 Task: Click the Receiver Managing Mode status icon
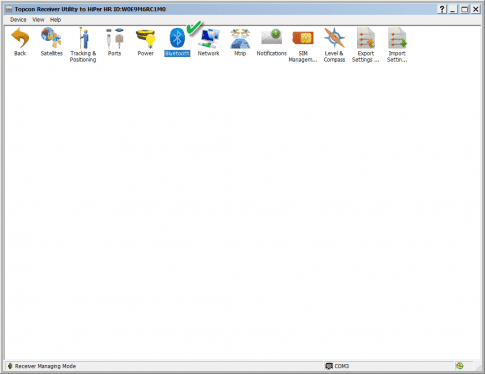tap(10, 366)
